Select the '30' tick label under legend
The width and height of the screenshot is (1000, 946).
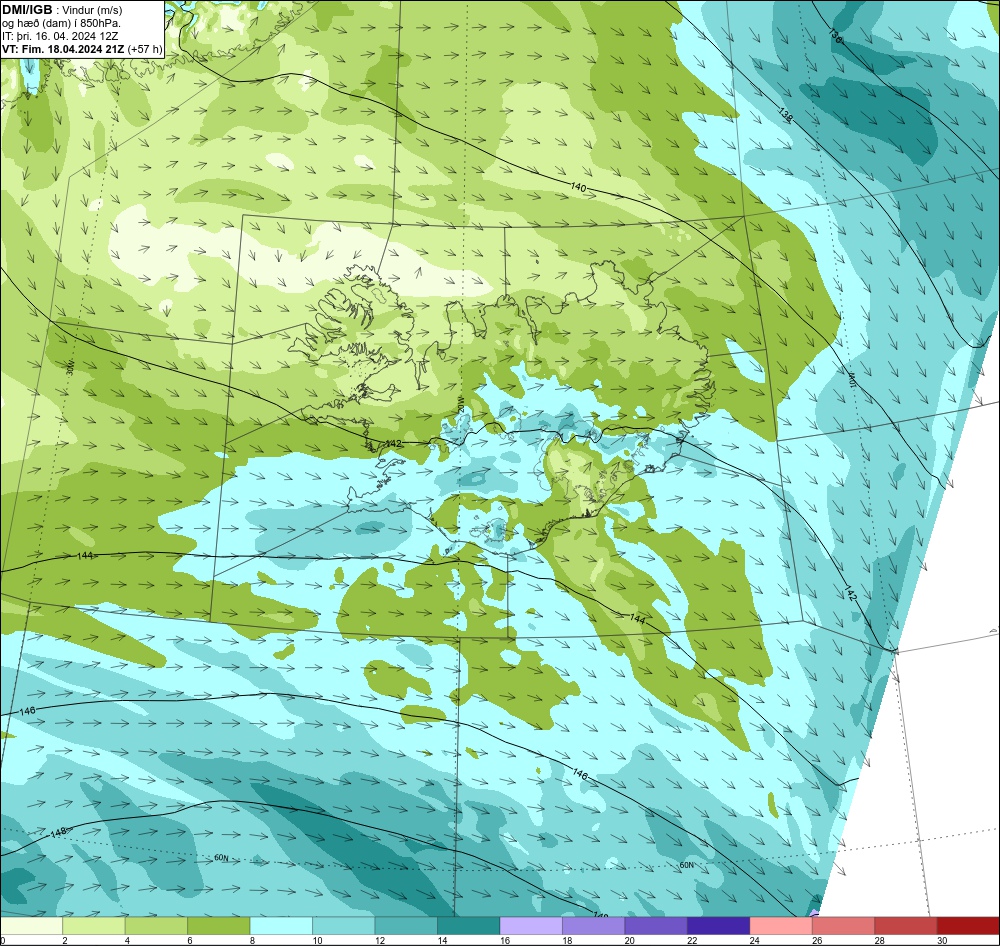point(943,940)
